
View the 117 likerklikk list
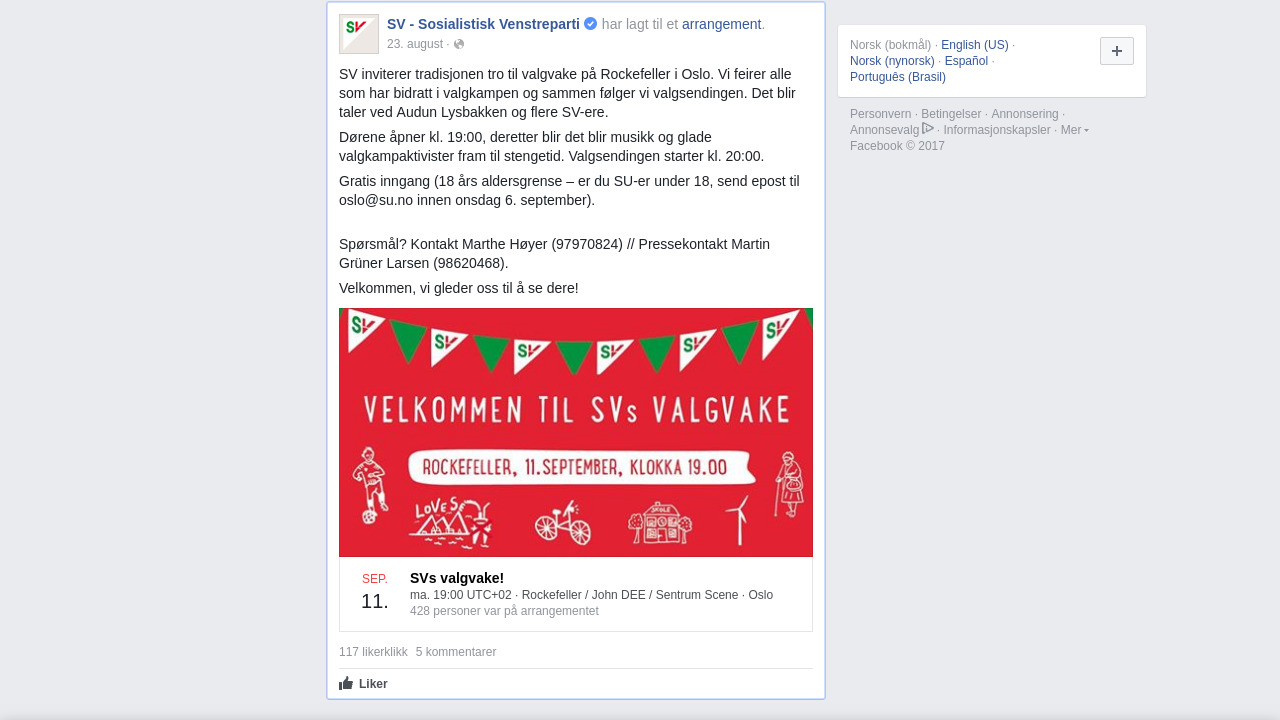click(373, 652)
